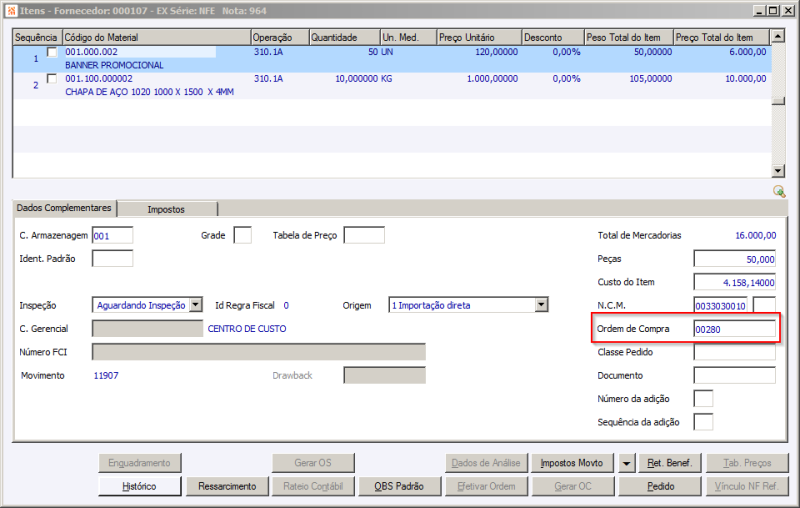Image resolution: width=800 pixels, height=508 pixels.
Task: Click the unit price 1.000,00000 cell
Action: coord(492,79)
